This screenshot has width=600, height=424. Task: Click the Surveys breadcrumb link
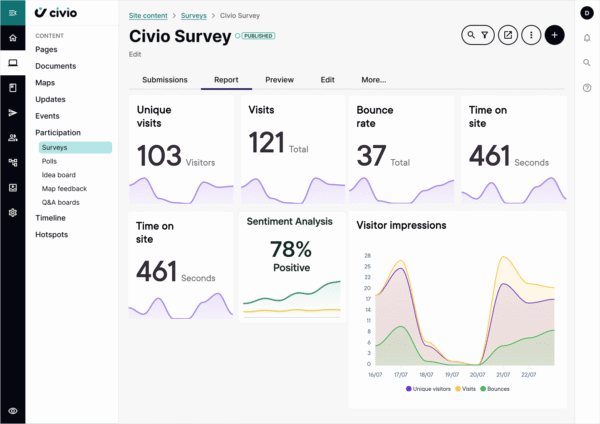194,16
